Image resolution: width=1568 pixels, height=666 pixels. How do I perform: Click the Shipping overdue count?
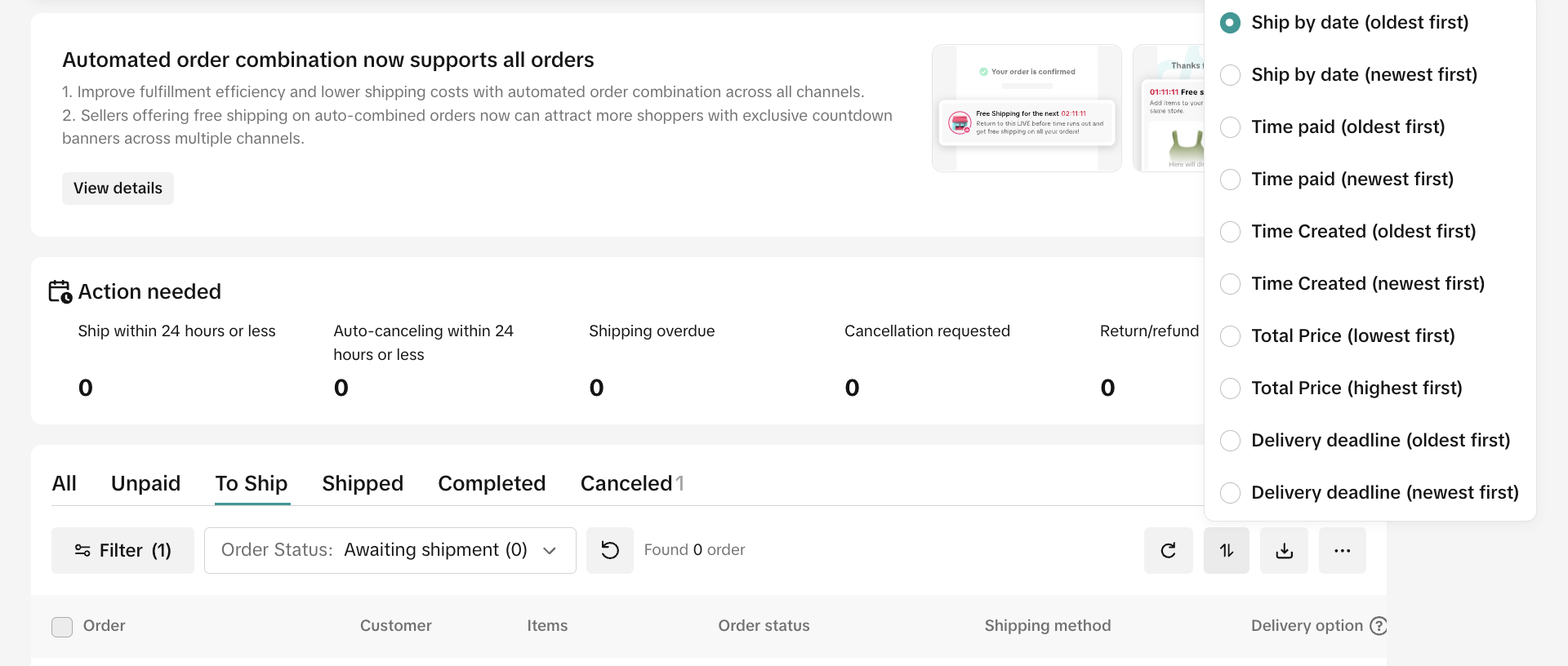coord(597,388)
